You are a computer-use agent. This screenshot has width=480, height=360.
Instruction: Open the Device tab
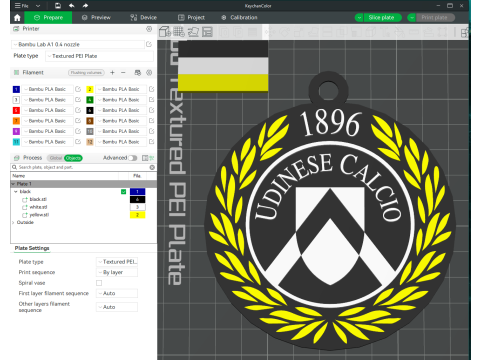click(143, 18)
